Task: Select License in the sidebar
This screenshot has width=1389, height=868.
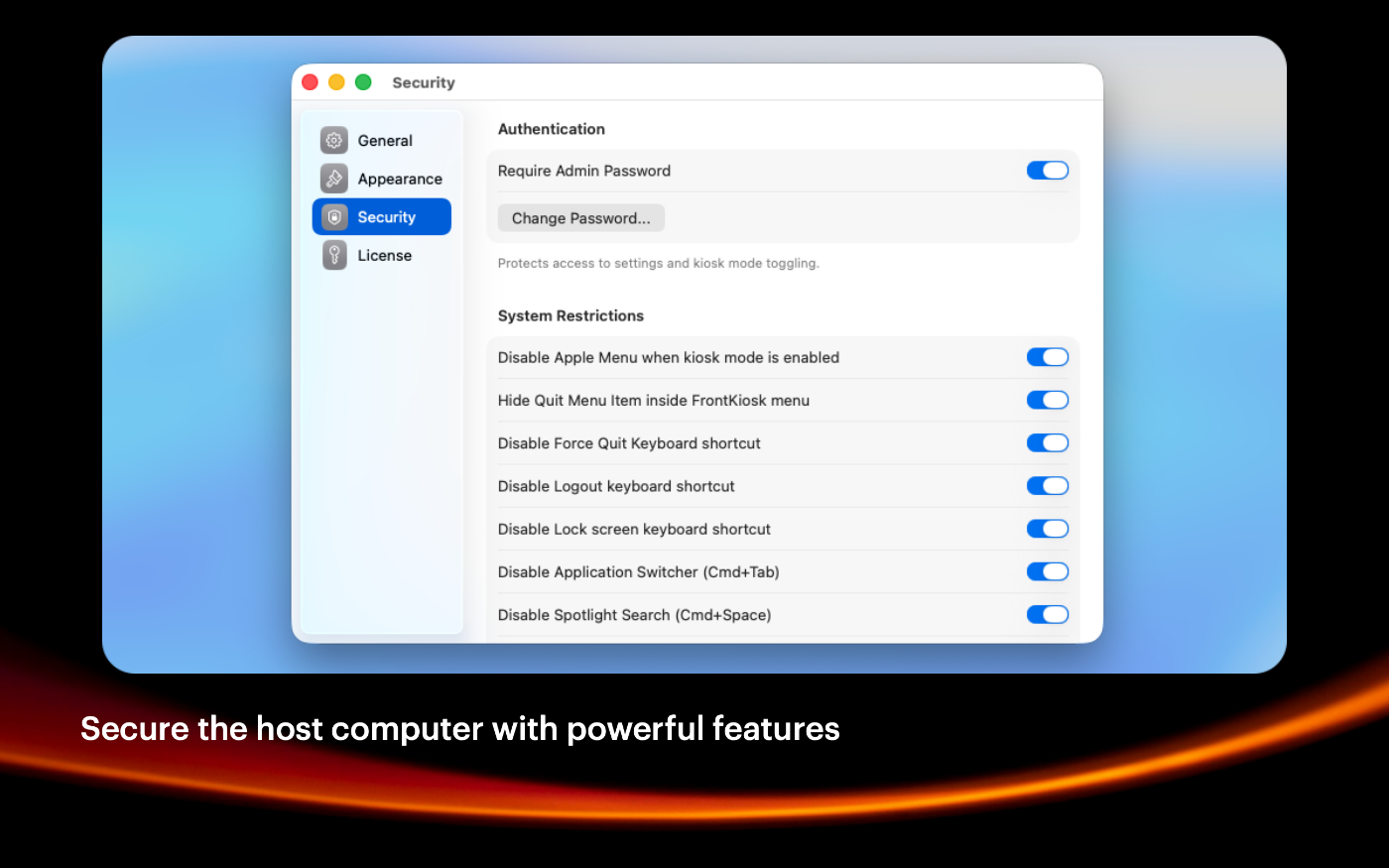Action: 384,256
